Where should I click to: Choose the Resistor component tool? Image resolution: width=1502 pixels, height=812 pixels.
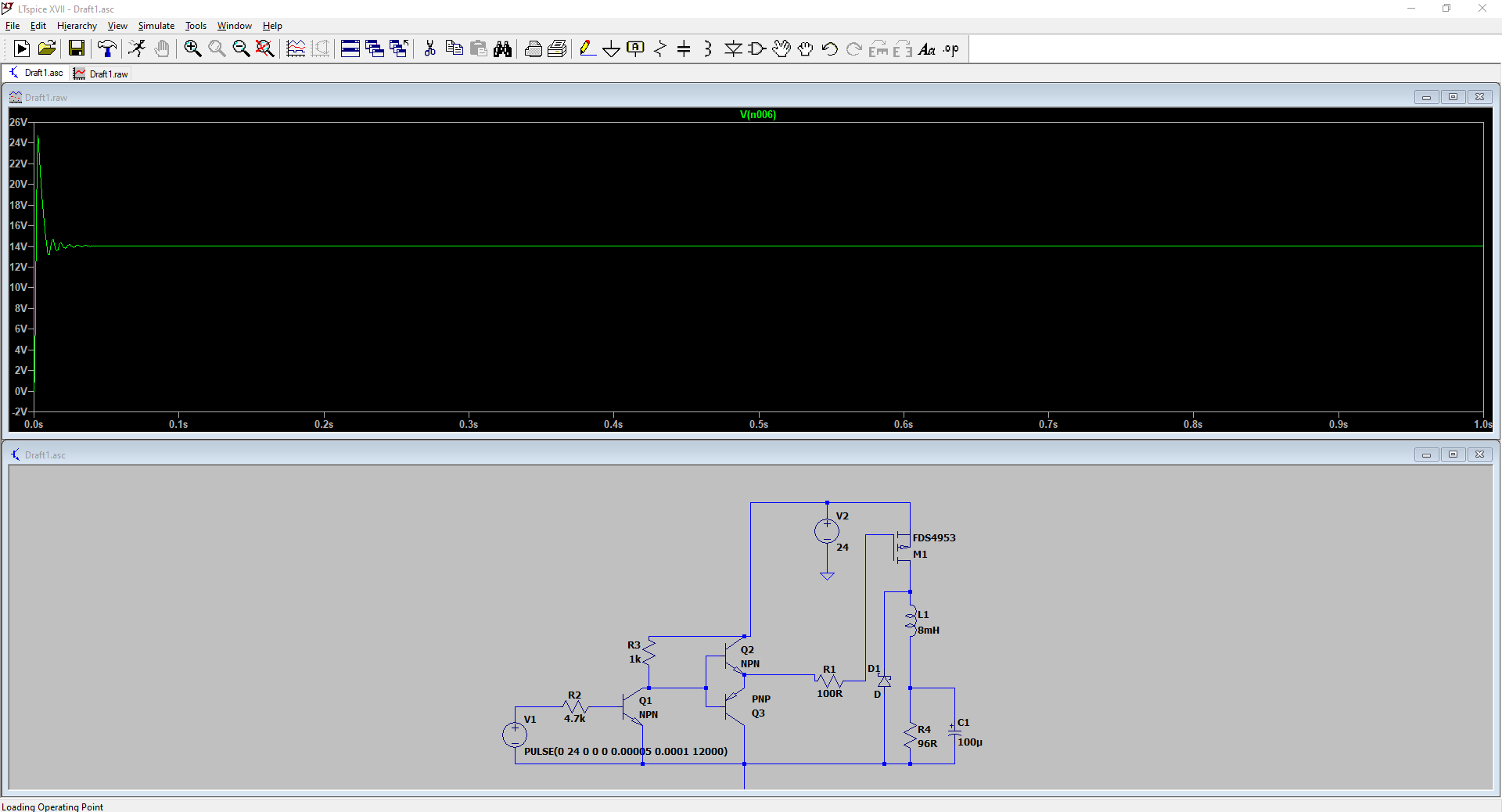click(659, 49)
